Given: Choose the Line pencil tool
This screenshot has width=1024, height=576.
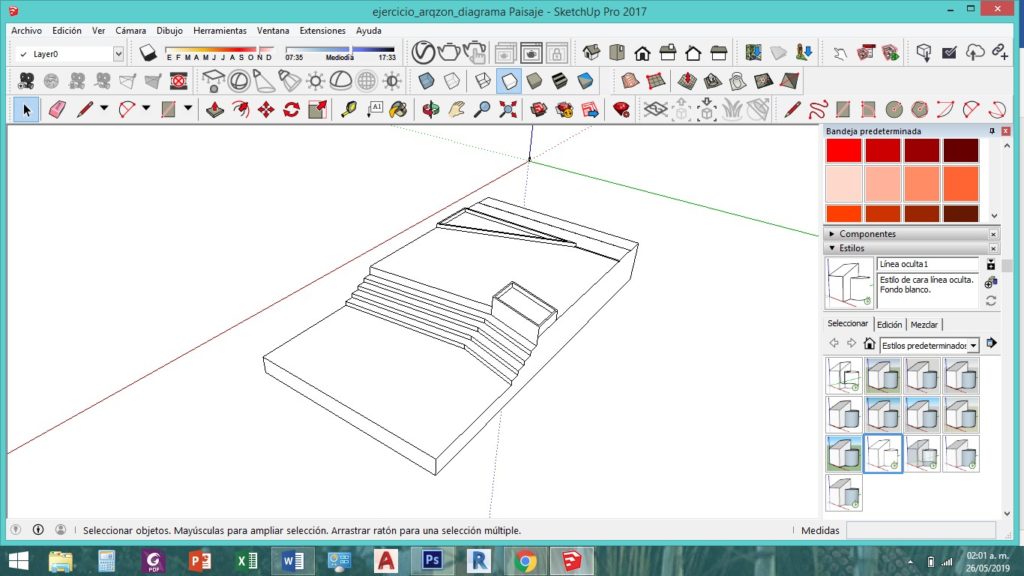Looking at the screenshot, I should [x=84, y=110].
